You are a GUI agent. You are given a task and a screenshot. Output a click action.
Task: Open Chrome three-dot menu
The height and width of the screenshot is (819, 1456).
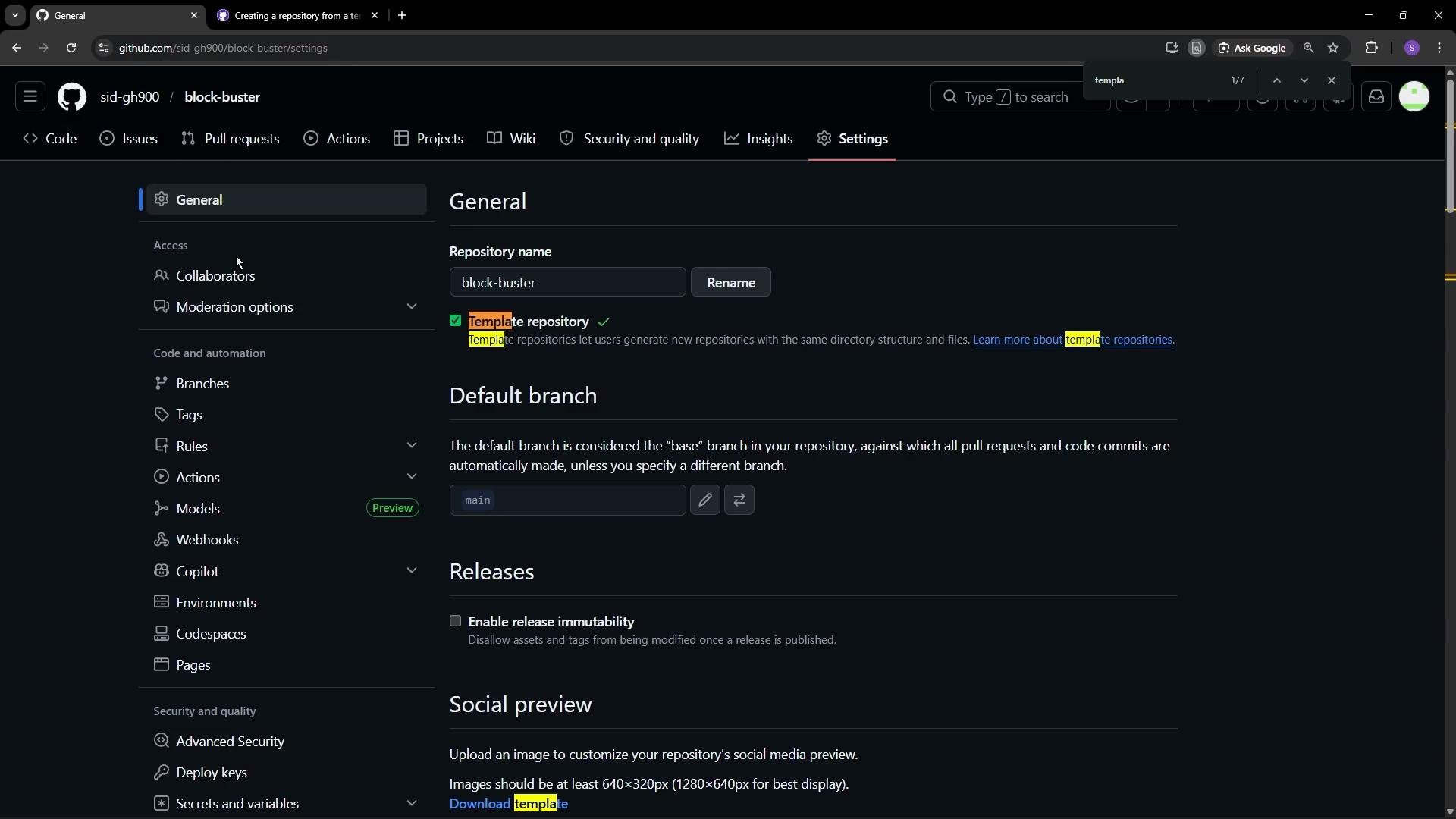pos(1439,48)
